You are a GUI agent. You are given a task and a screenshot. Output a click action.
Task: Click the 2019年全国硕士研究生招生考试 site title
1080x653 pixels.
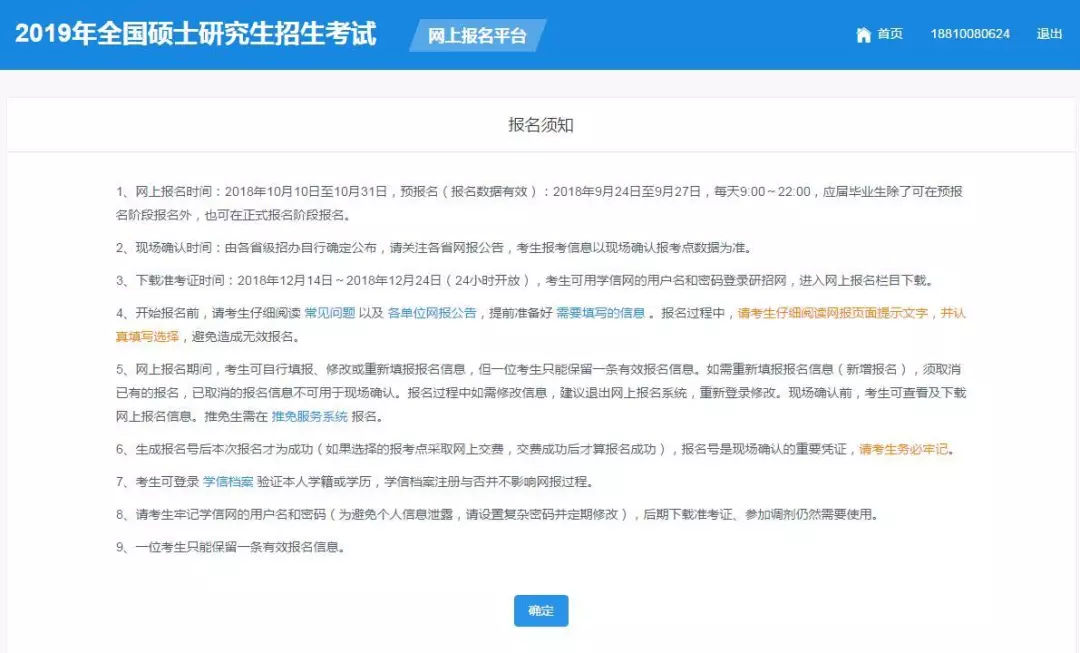click(x=196, y=34)
